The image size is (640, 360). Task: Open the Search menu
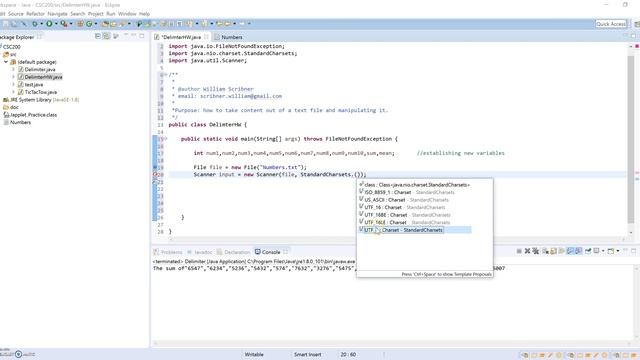[x=78, y=14]
